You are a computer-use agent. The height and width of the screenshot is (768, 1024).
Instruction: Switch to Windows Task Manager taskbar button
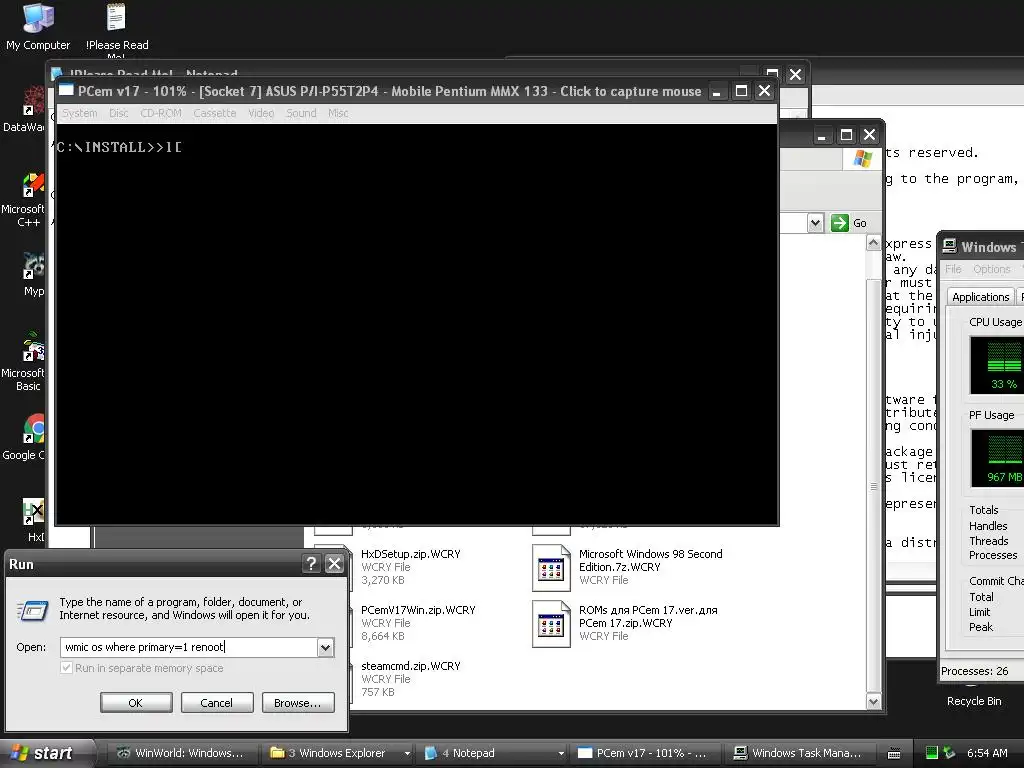[x=797, y=753]
